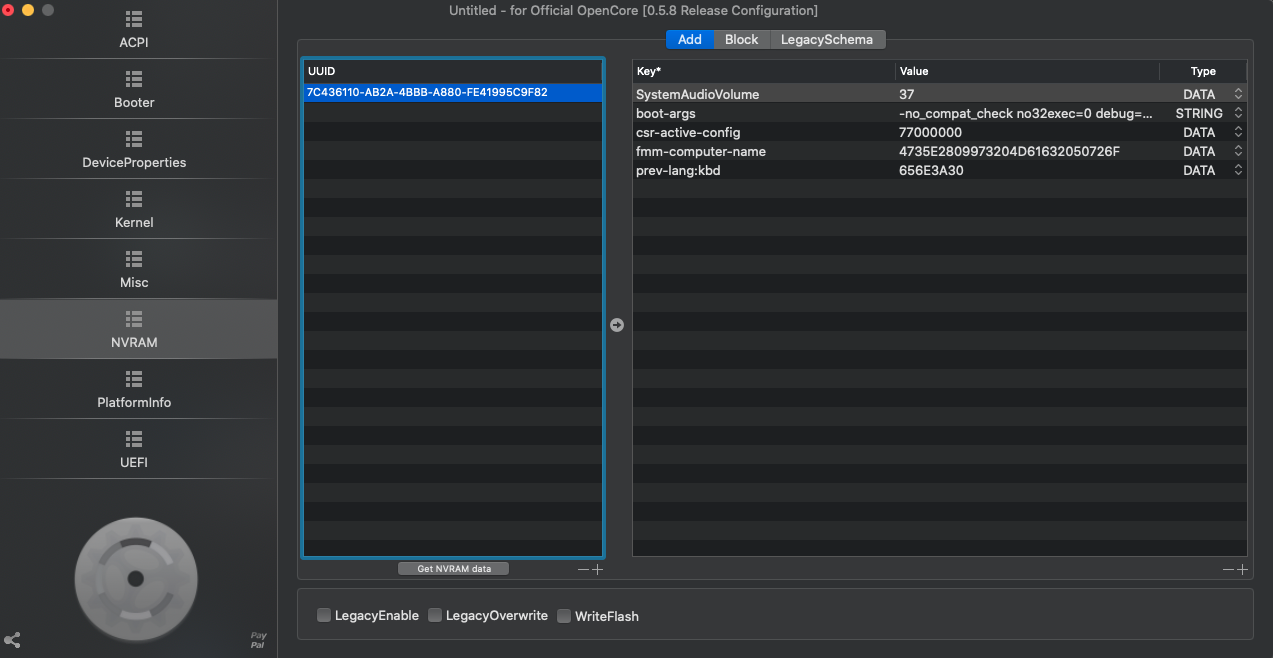Viewport: 1273px width, 658px height.
Task: Click the value 4735E2809973204D61632050726F
Action: (1009, 151)
